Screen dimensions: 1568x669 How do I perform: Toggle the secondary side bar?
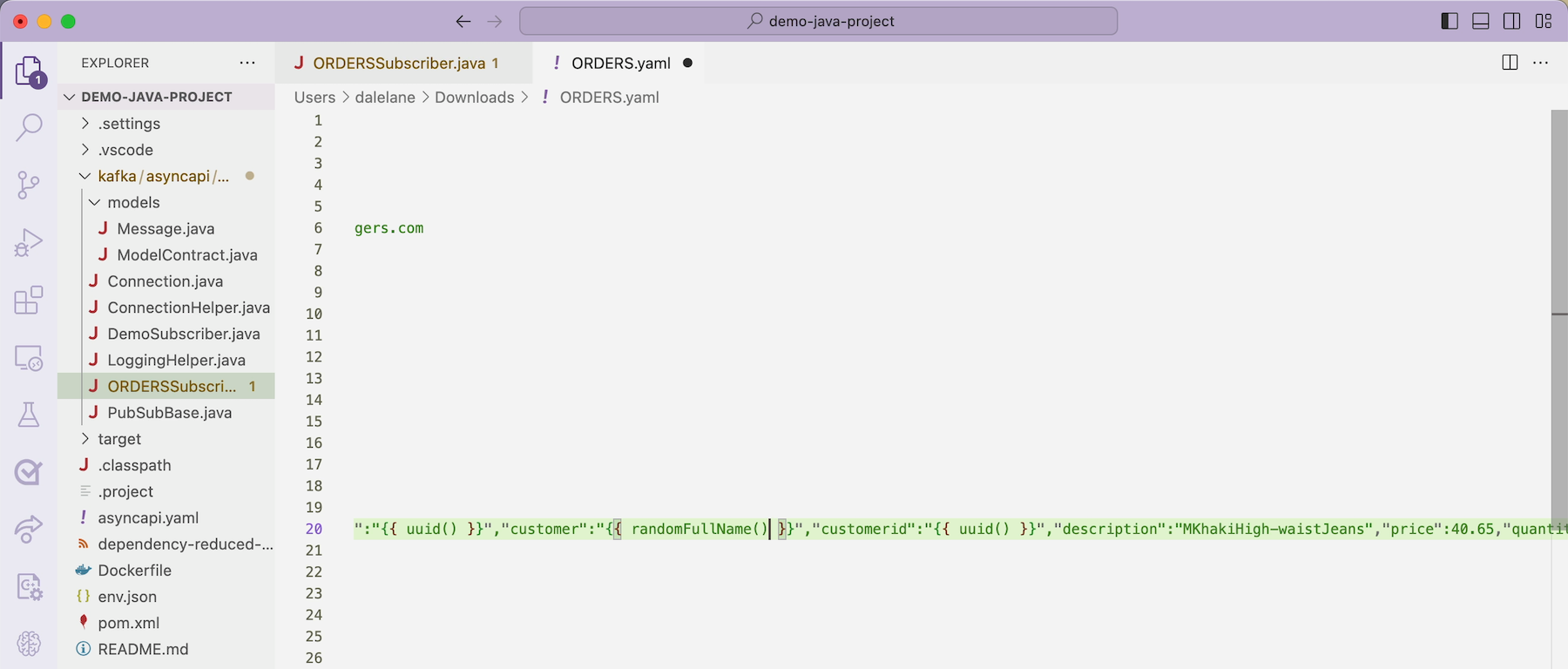click(1512, 21)
